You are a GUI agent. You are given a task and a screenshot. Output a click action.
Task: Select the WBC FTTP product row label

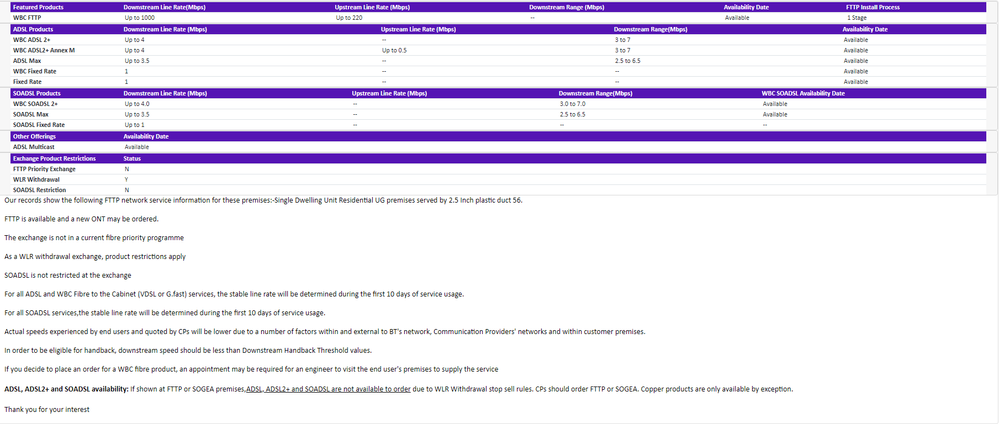[x=27, y=18]
